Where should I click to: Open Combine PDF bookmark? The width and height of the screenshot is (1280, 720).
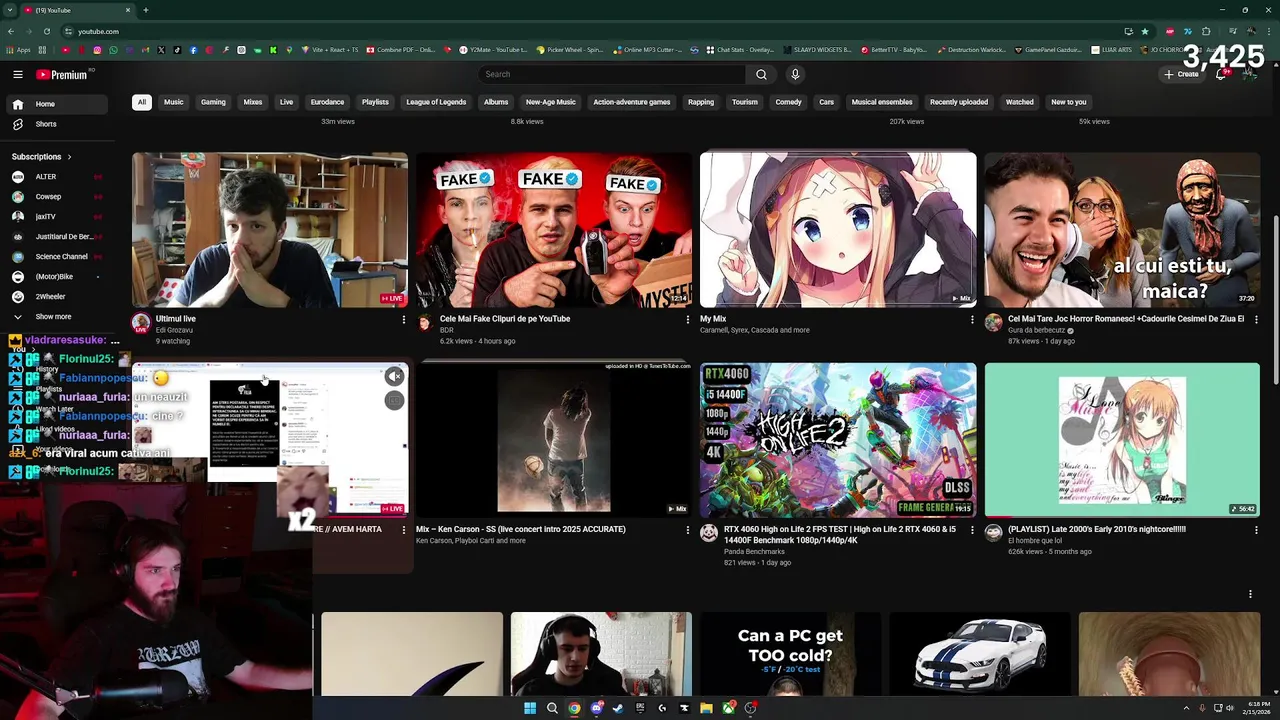pos(401,49)
